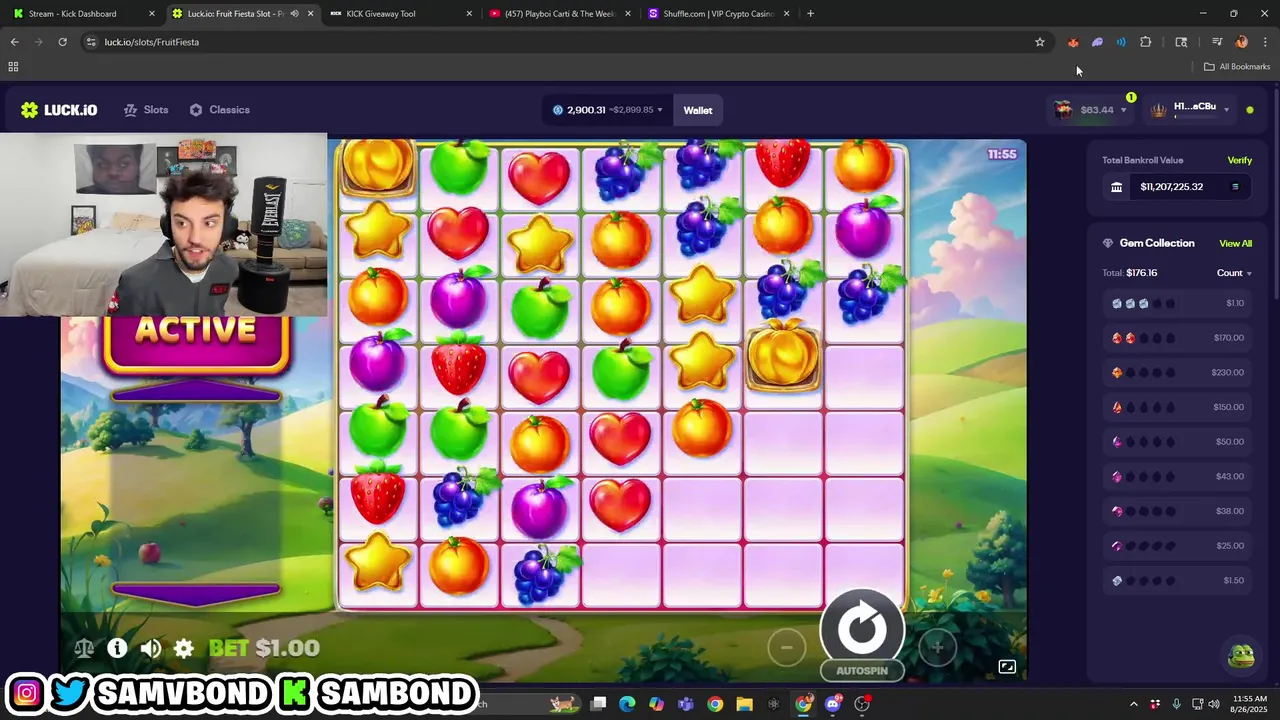Increase bet with plus button
This screenshot has width=1280, height=720.
pos(937,647)
